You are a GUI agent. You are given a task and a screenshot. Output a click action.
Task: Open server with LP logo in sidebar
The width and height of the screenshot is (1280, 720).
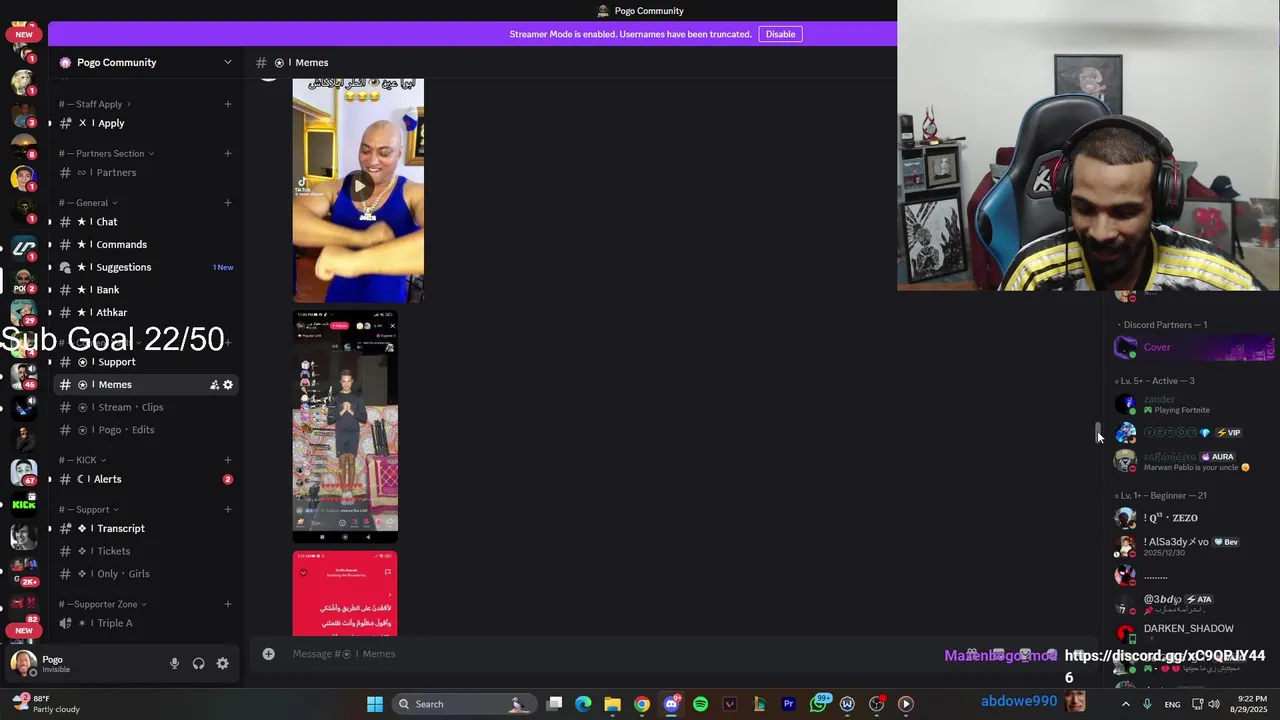click(x=24, y=247)
